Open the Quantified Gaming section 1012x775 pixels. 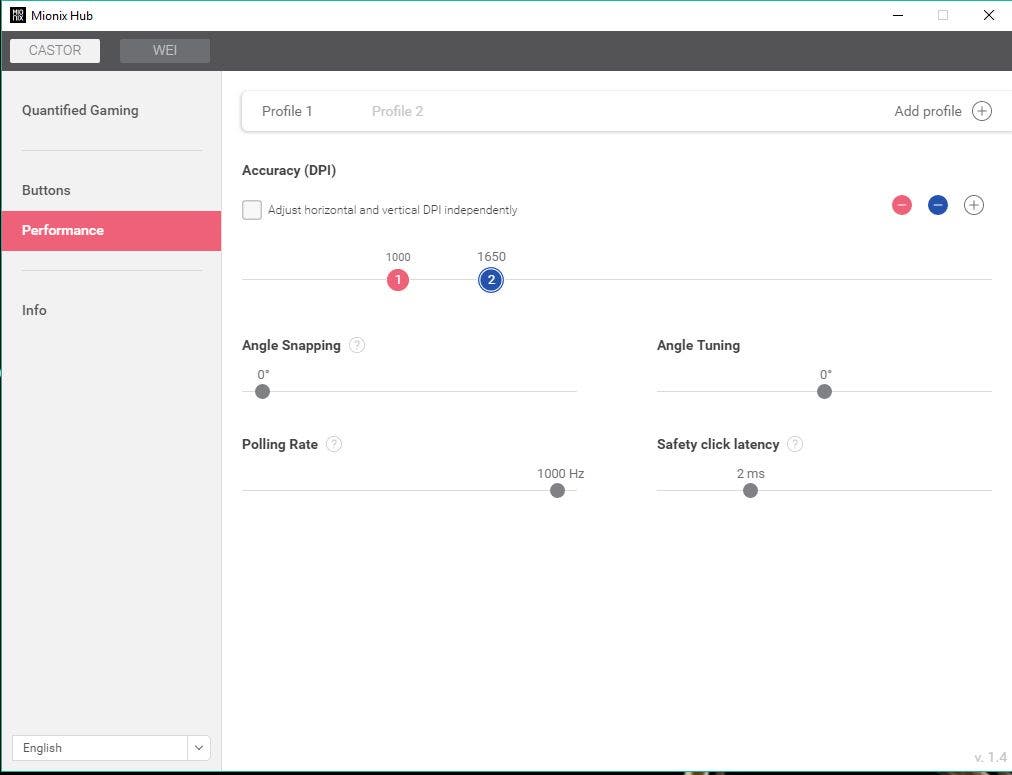[x=80, y=110]
